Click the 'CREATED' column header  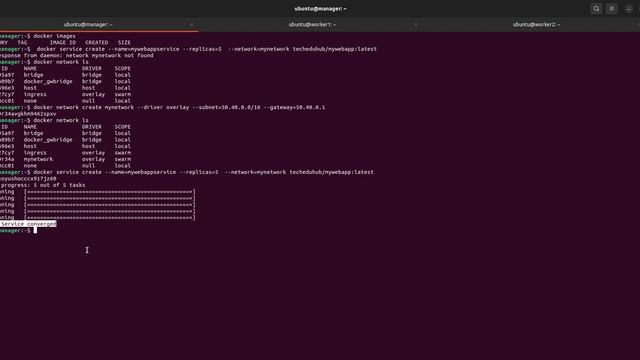click(97, 42)
